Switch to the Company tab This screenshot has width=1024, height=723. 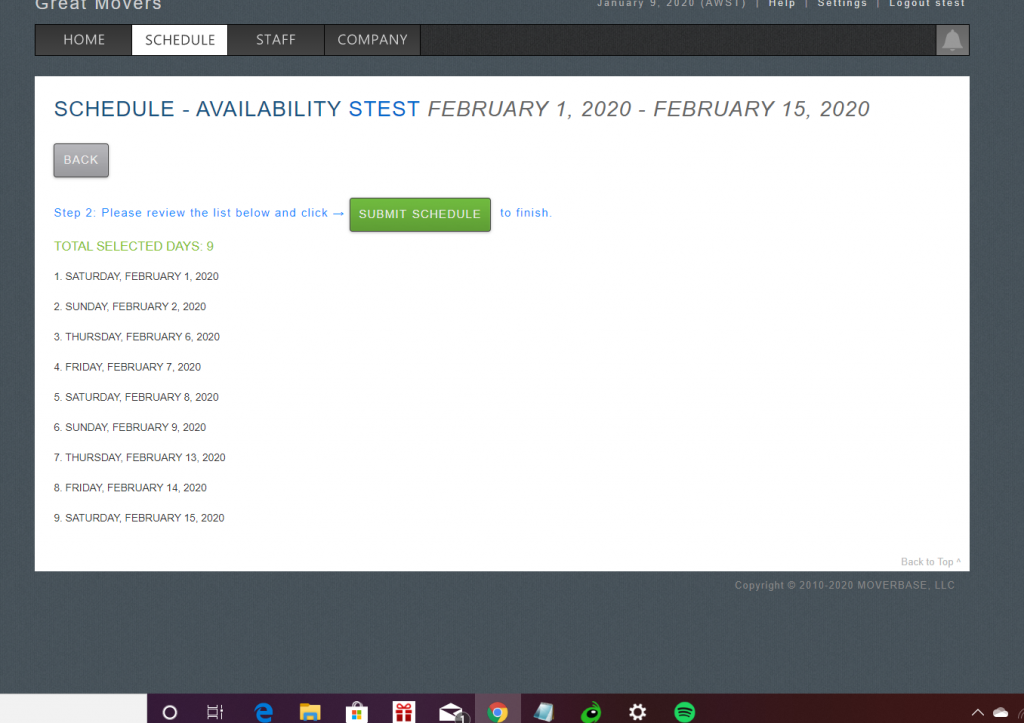coord(372,40)
